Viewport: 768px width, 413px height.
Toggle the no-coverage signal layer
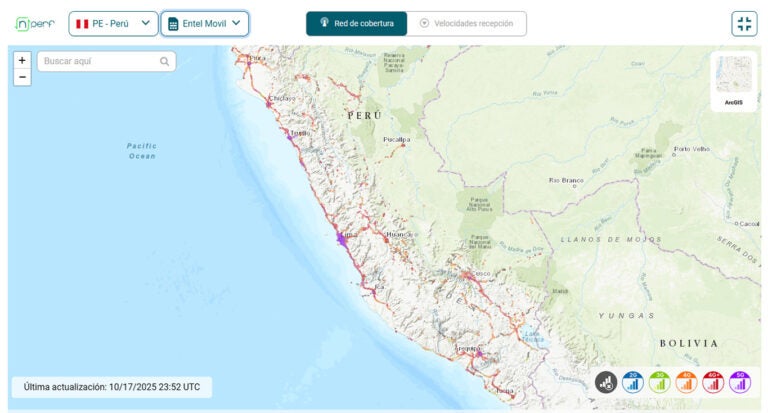point(606,381)
